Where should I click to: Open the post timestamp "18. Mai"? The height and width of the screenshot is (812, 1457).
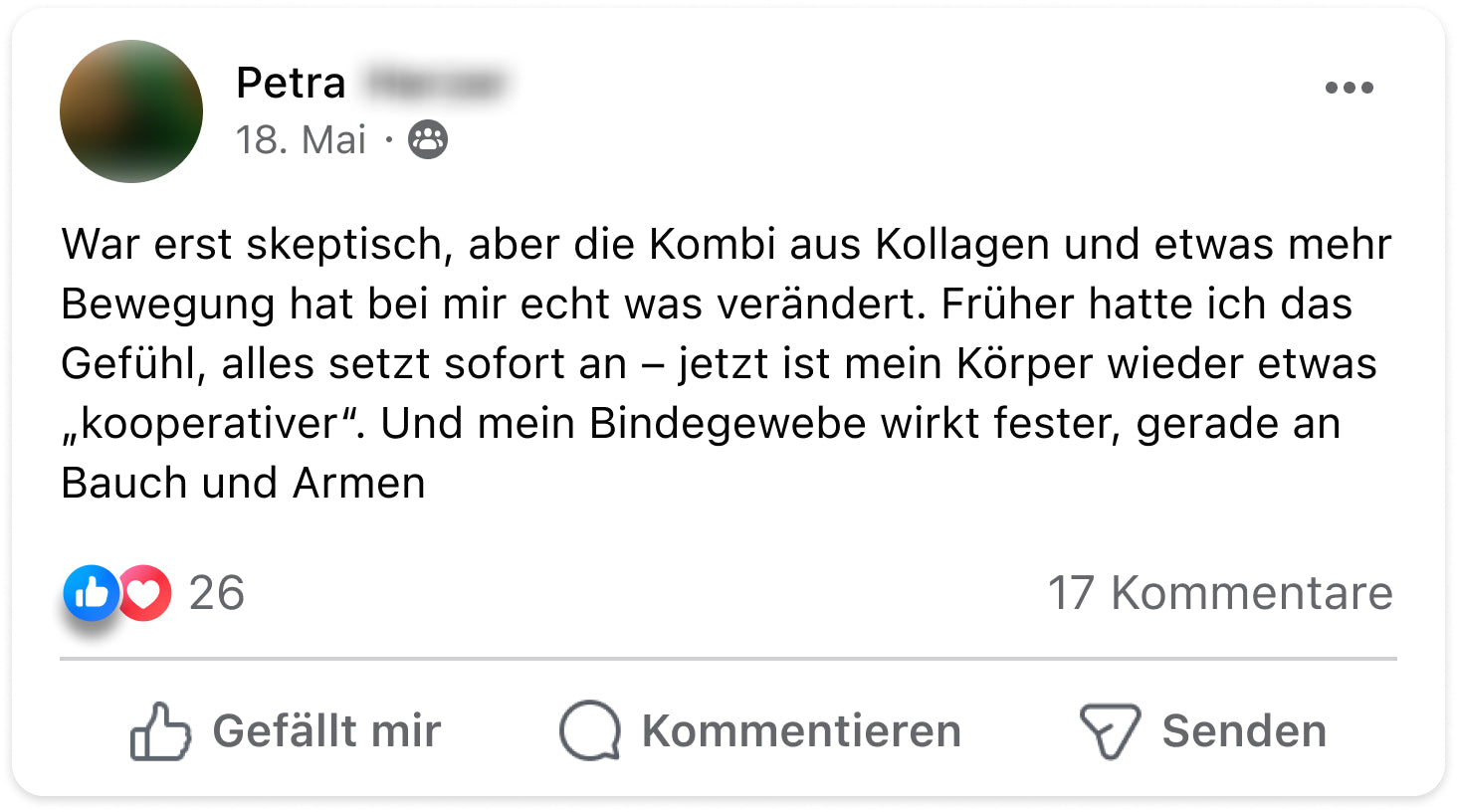pyautogui.click(x=301, y=140)
